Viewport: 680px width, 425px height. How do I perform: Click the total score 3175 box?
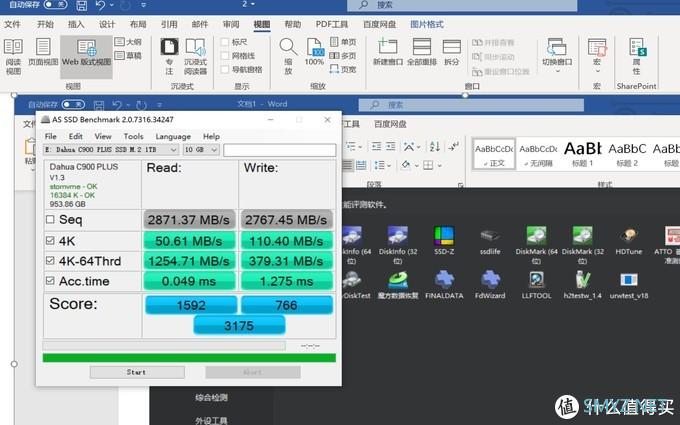click(x=239, y=326)
